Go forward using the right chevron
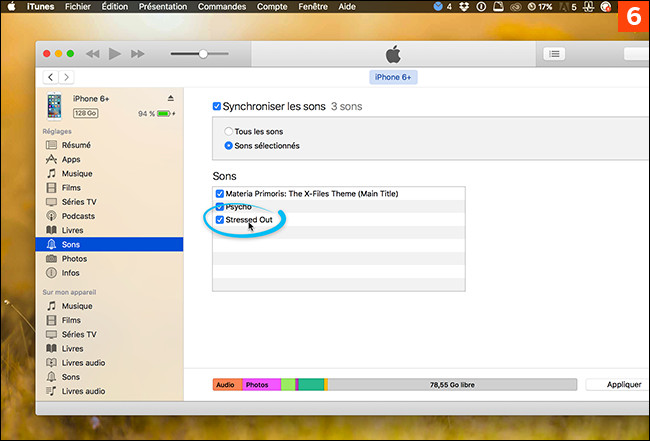Screen dimensions: 650x441 coord(66,77)
